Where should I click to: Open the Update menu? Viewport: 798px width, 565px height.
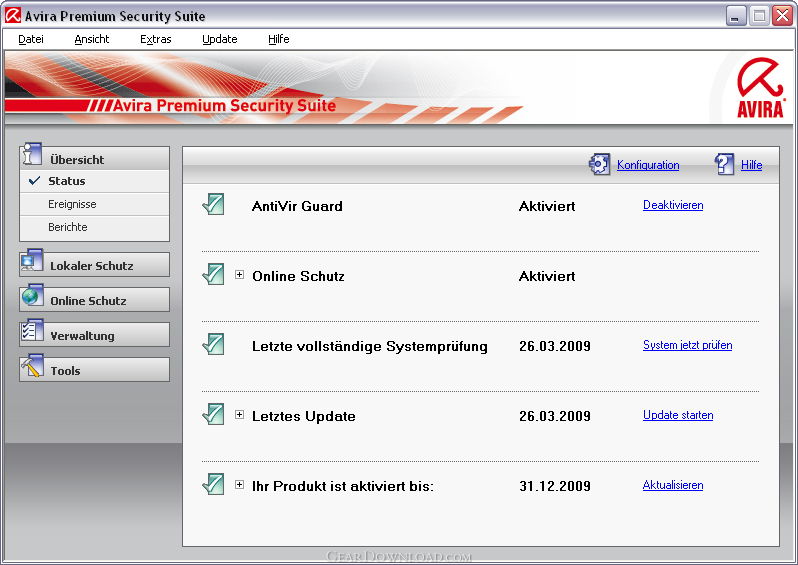[220, 39]
